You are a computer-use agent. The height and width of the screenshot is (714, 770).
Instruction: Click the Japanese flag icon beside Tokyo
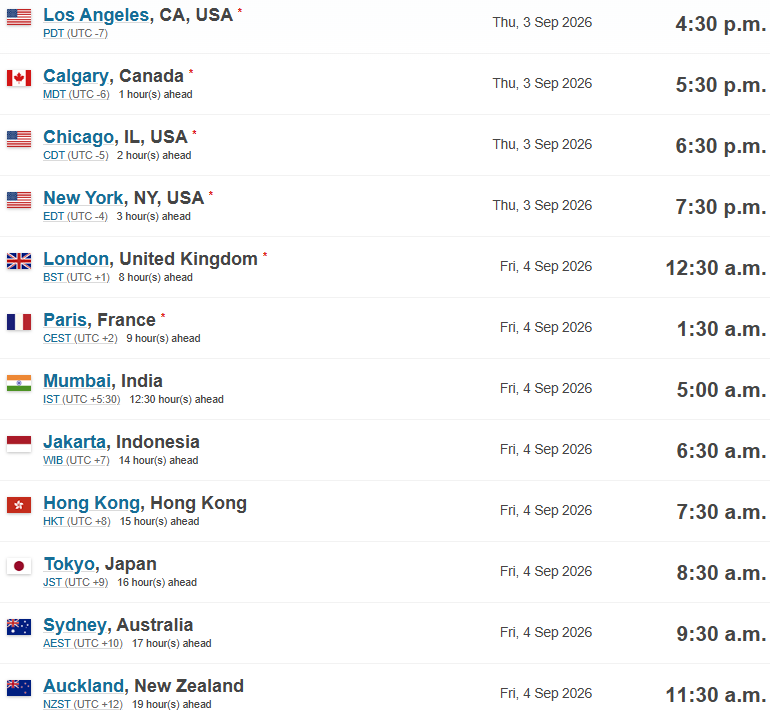tap(19, 566)
